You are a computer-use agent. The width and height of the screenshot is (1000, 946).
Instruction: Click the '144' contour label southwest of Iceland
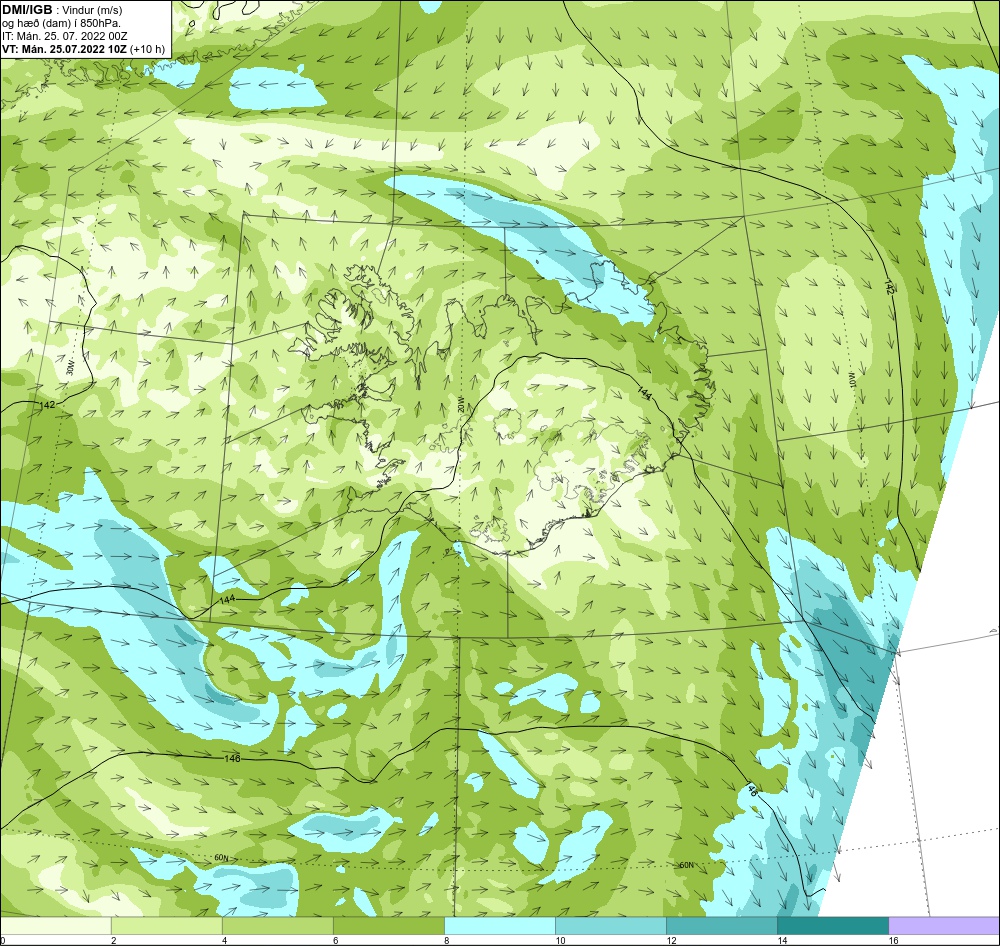(x=228, y=599)
